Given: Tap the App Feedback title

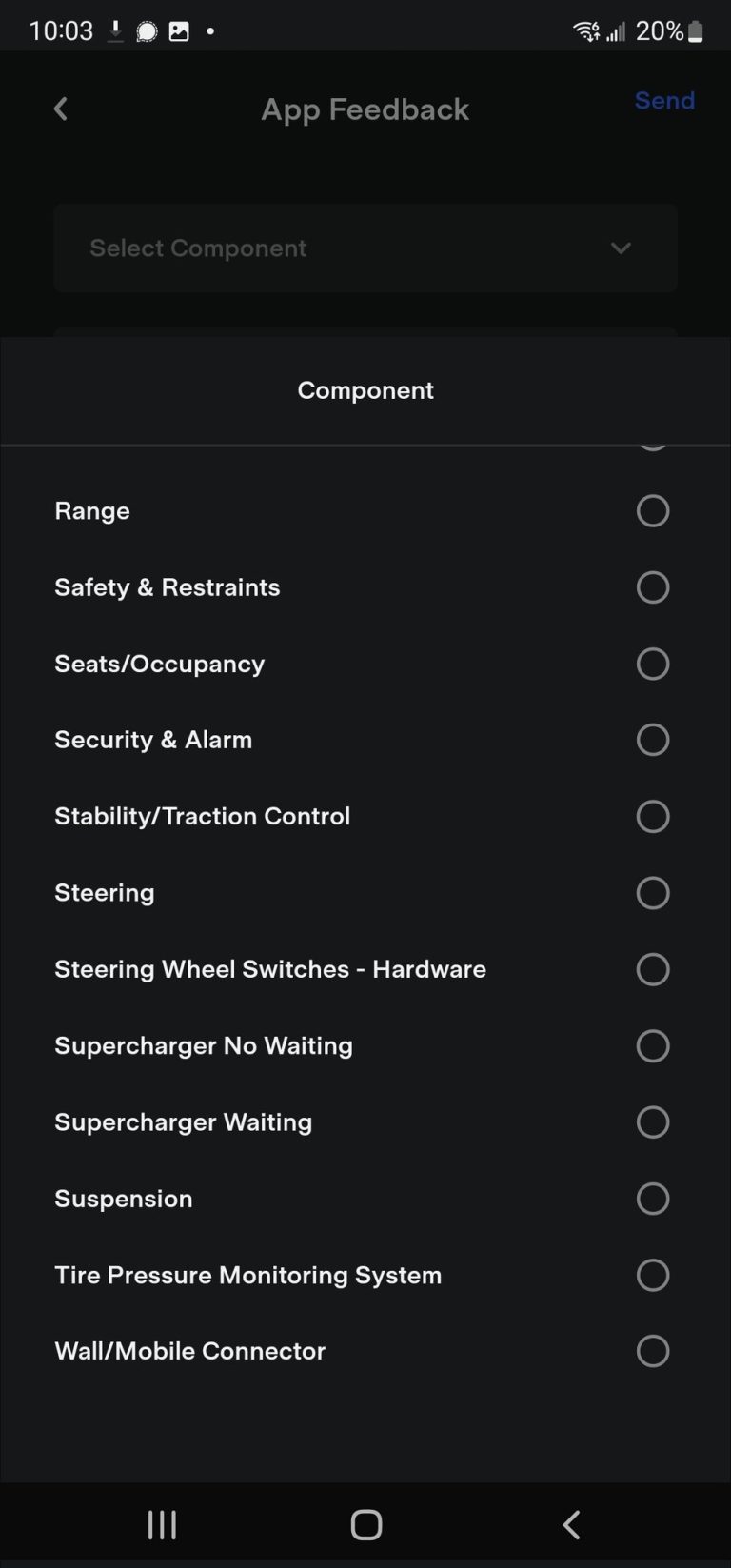Looking at the screenshot, I should tap(365, 109).
